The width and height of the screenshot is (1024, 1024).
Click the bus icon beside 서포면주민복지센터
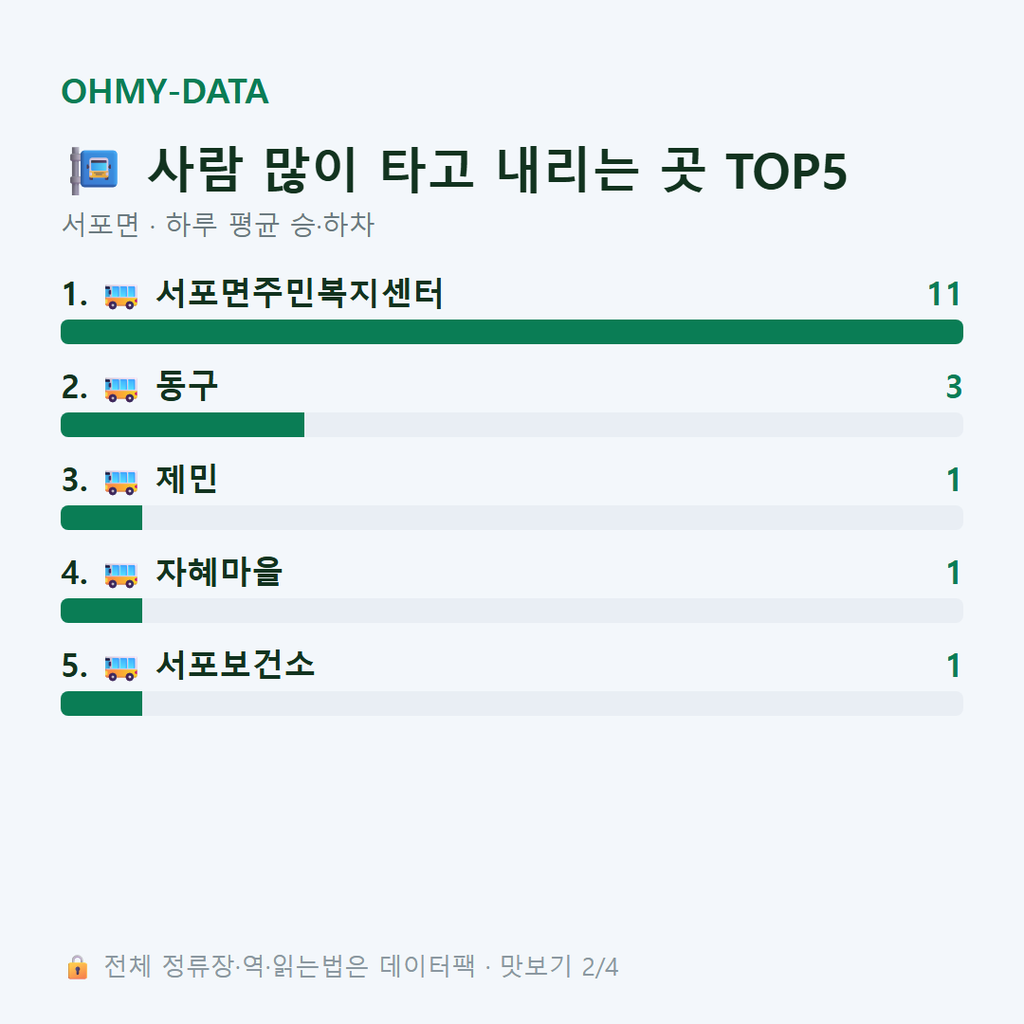tap(121, 296)
